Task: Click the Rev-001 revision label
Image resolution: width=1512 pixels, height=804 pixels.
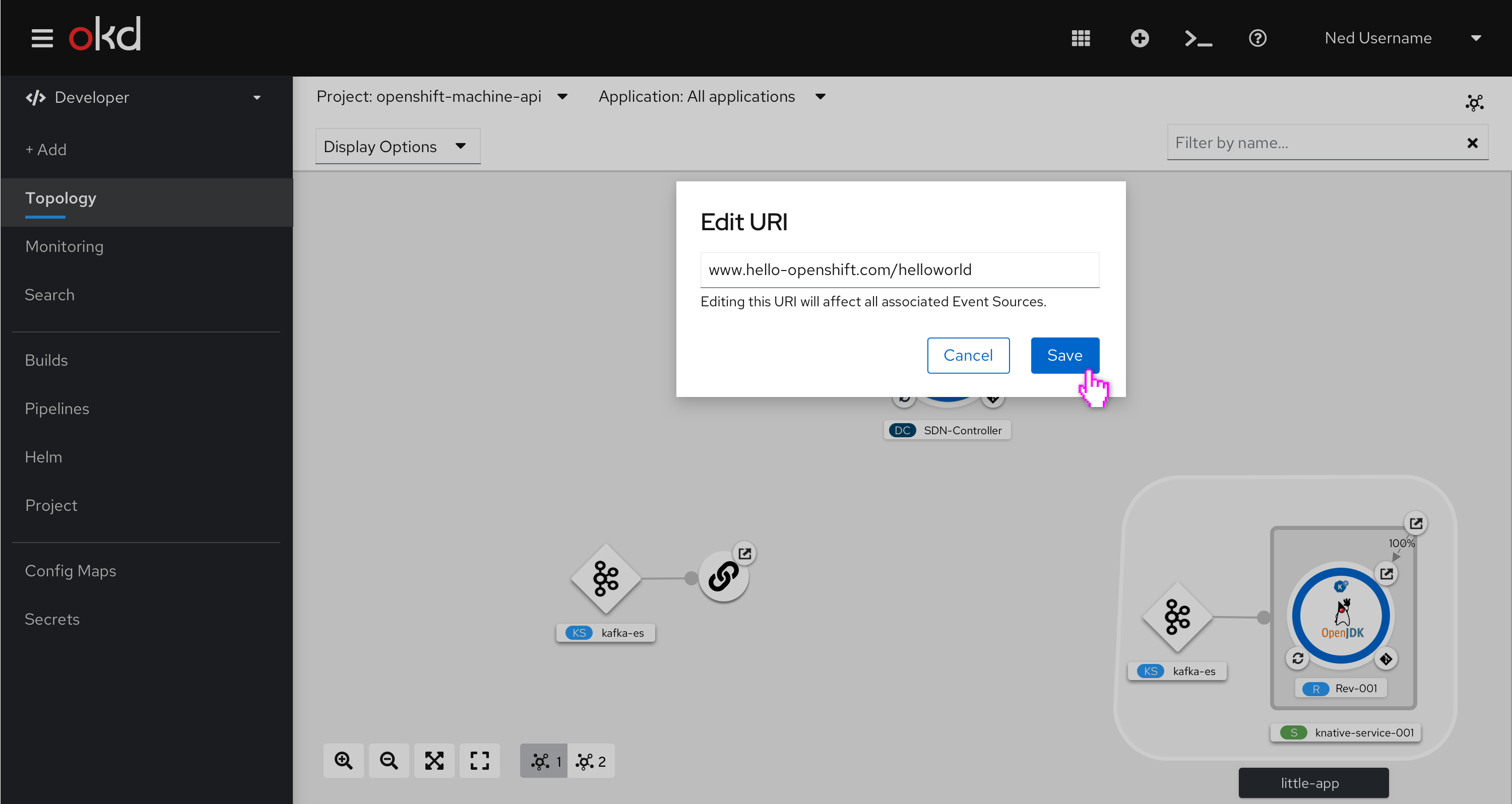Action: click(1341, 689)
